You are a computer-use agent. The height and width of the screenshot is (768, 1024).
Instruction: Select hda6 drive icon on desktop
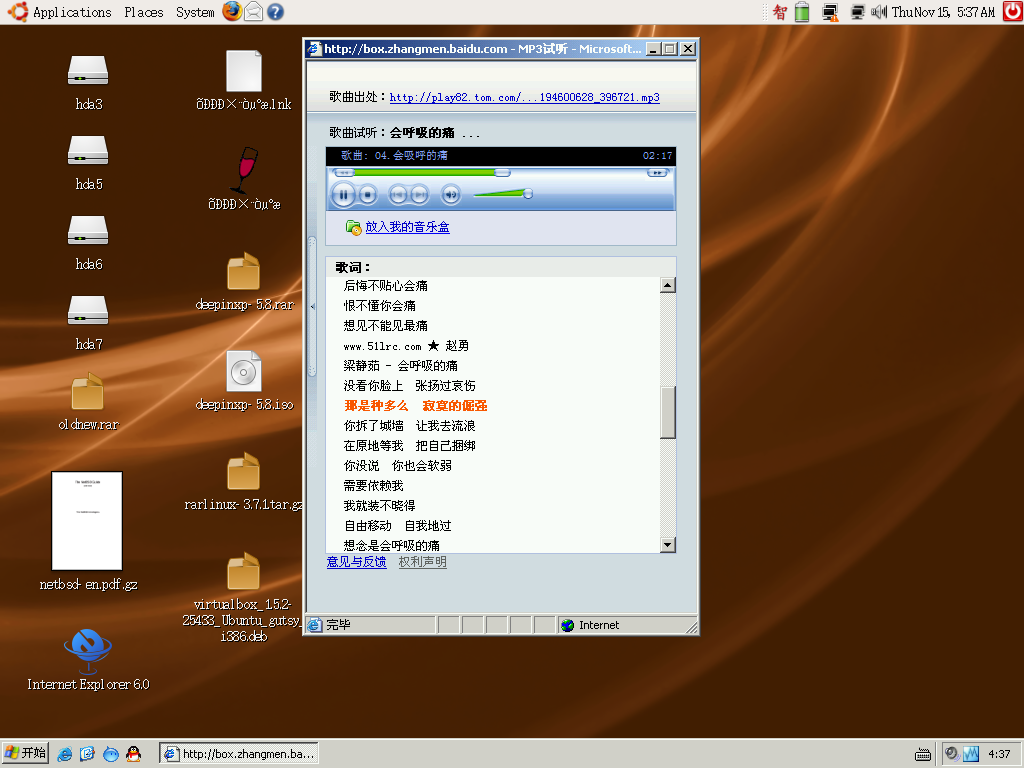[88, 231]
